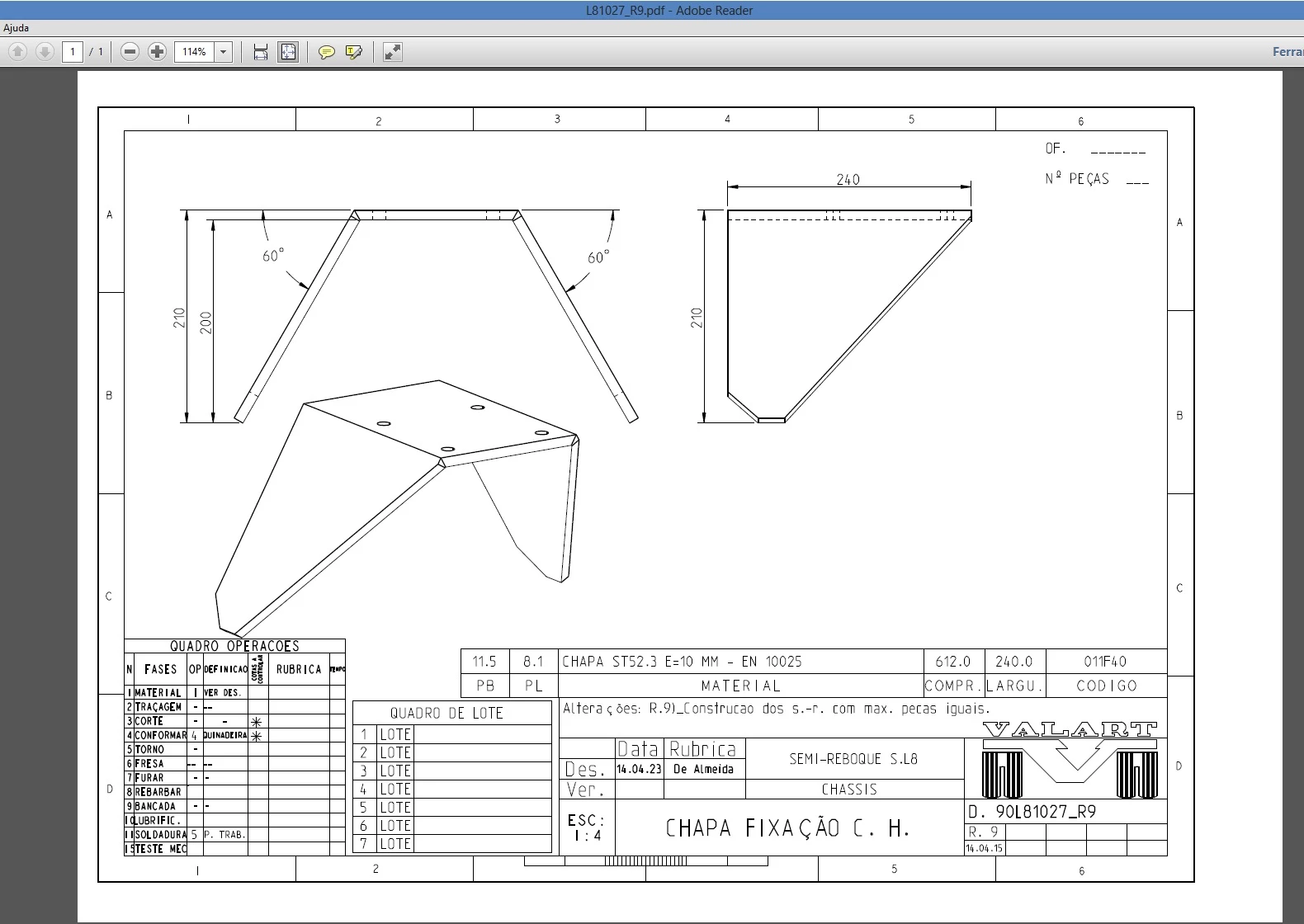Add a sticky note comment

pos(327,52)
